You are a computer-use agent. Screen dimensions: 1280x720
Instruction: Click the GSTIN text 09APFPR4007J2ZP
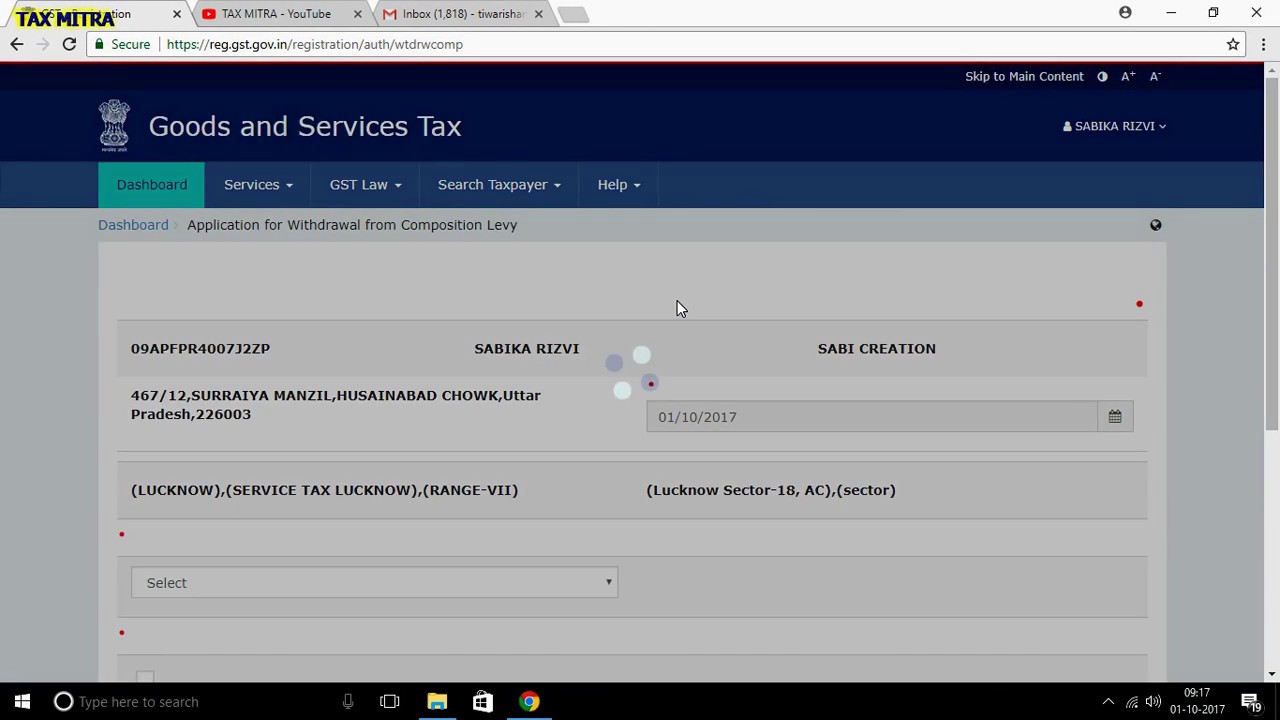[x=200, y=349]
